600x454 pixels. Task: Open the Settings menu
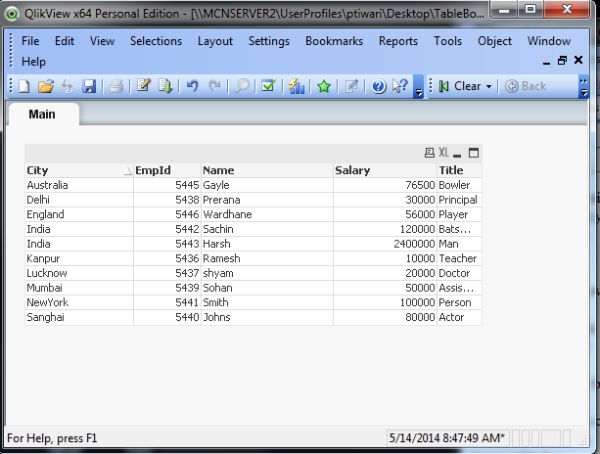point(269,41)
